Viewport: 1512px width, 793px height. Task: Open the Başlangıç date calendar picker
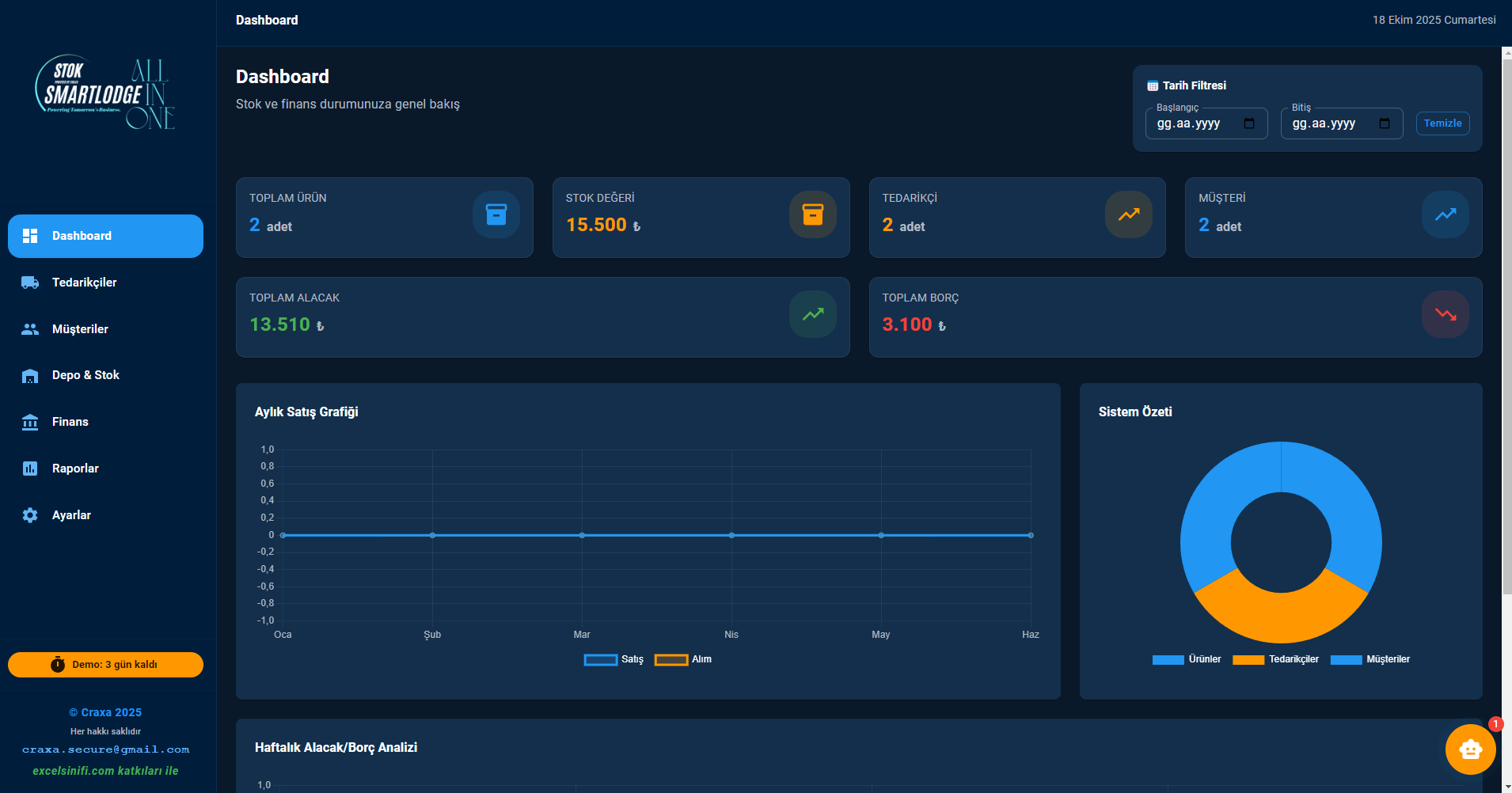click(x=1249, y=123)
